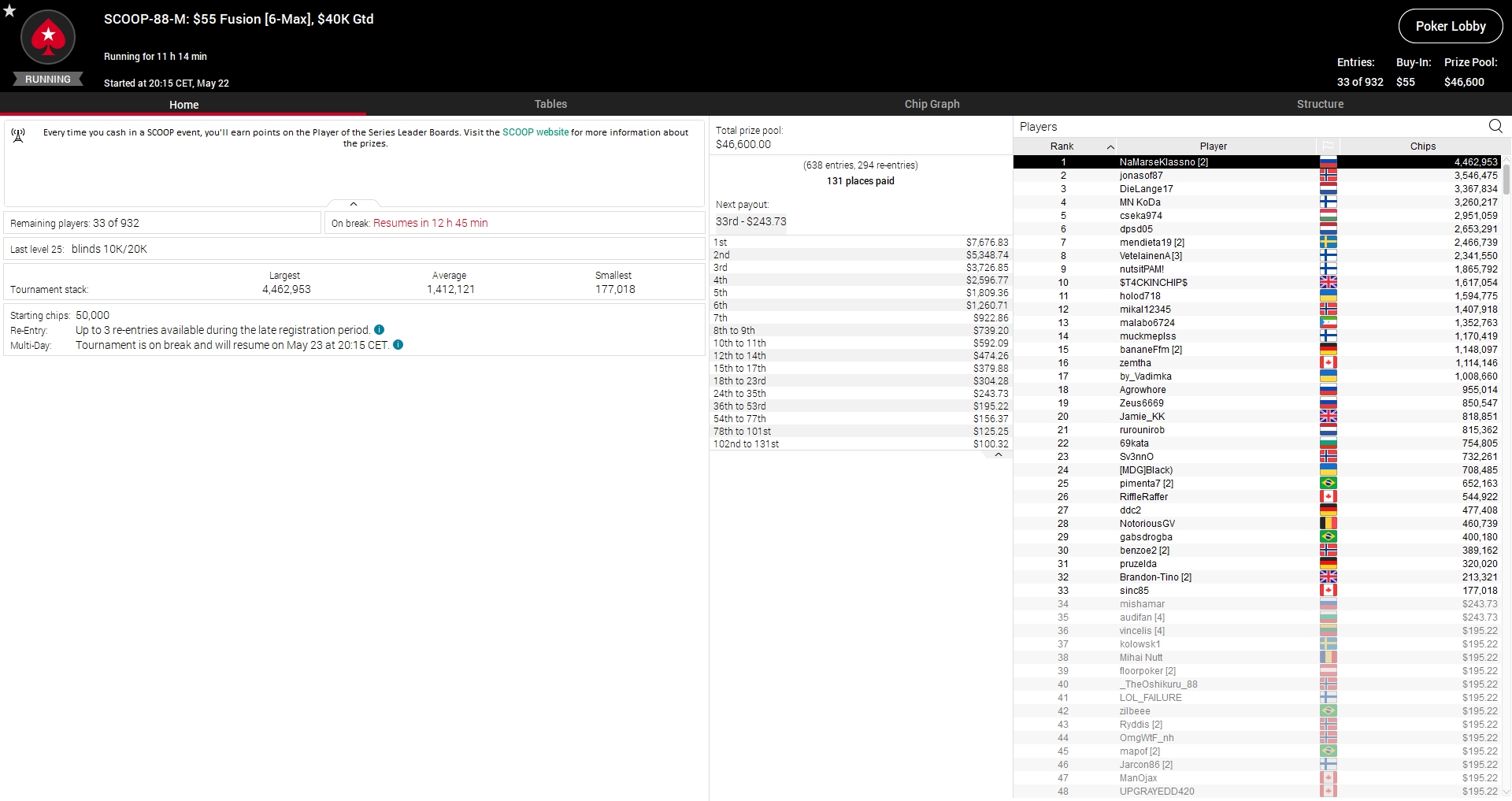
Task: Select player row mikal12345
Action: point(1257,310)
